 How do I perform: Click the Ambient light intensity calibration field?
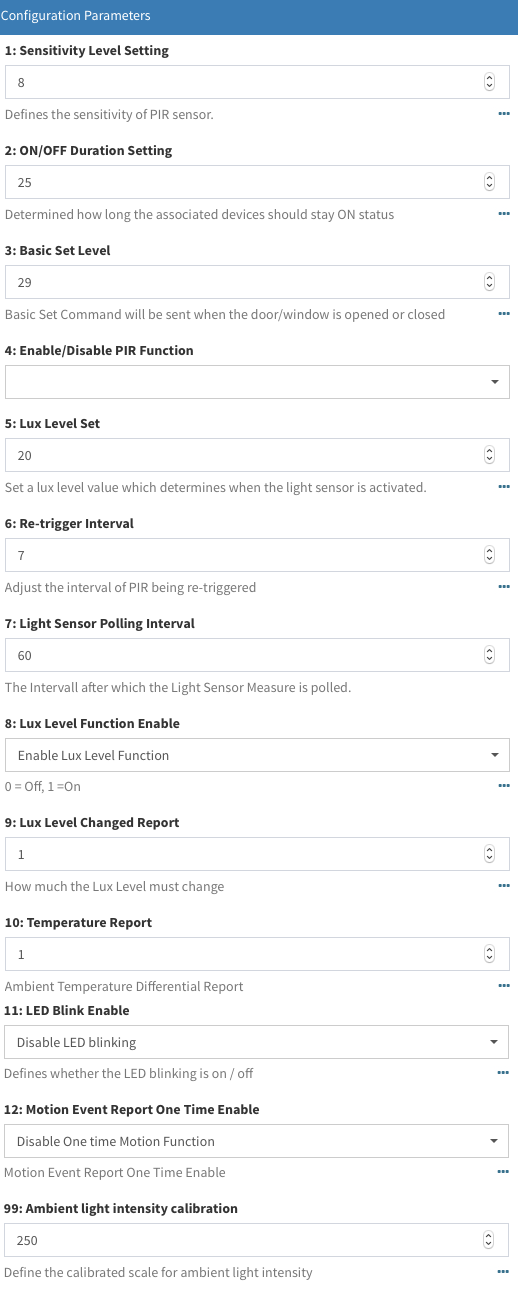coord(257,1240)
